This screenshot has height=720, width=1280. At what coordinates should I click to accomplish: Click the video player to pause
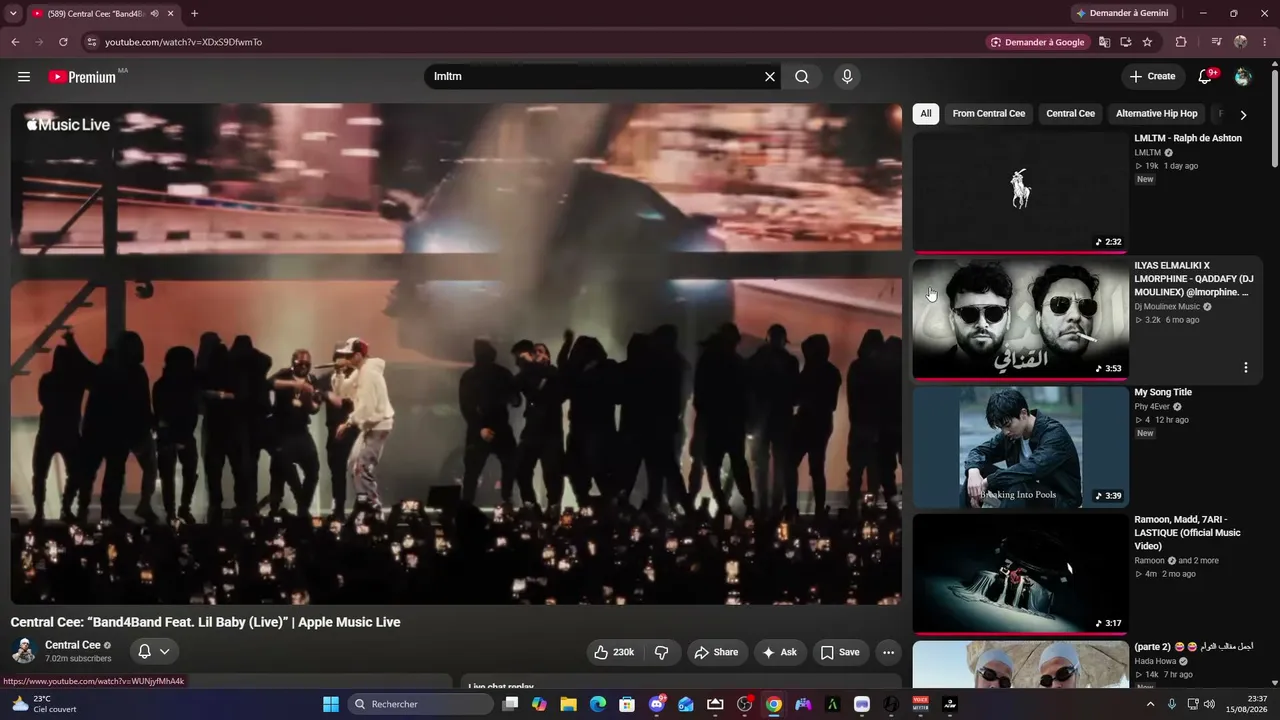pos(456,354)
